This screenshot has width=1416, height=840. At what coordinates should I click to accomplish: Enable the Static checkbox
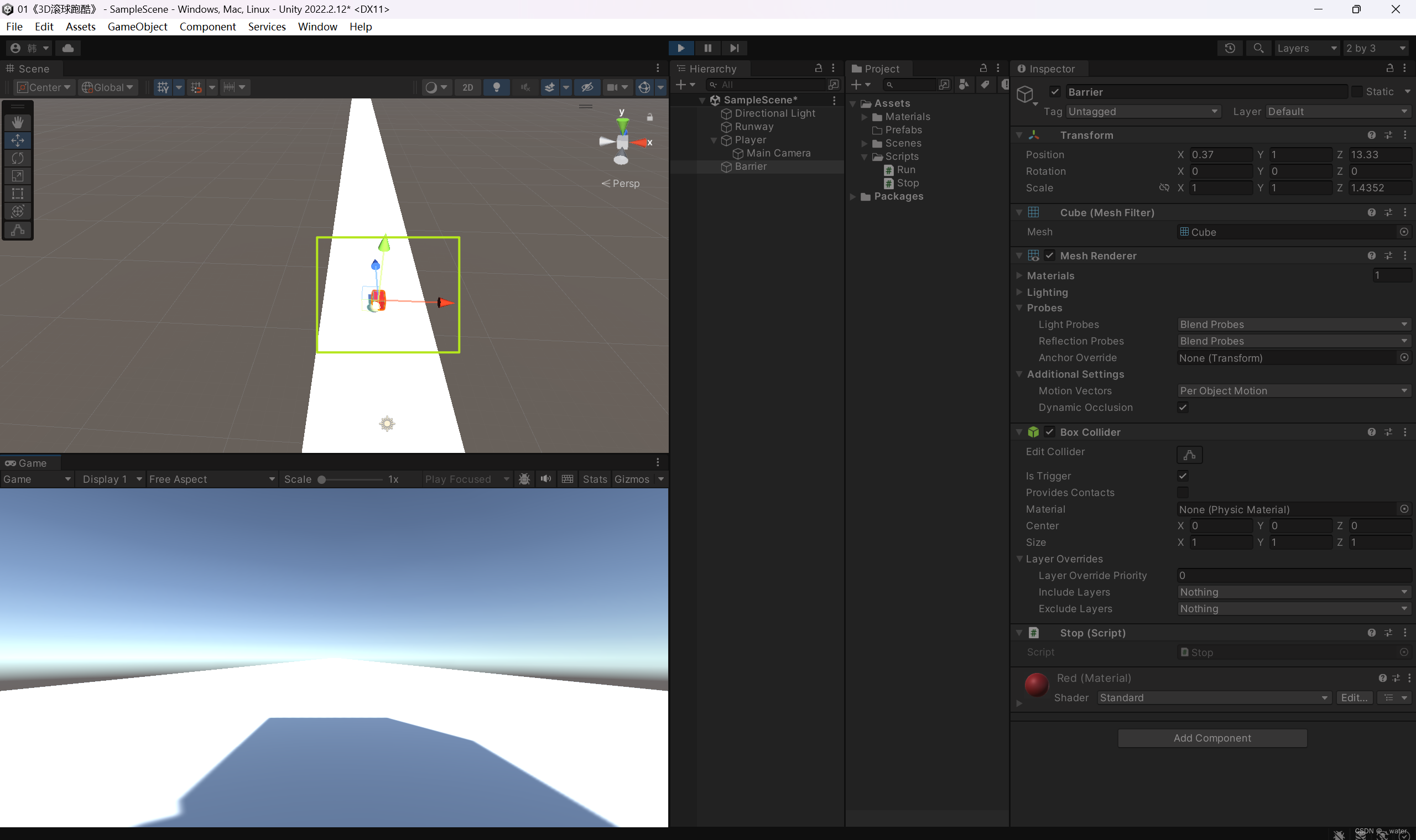click(1357, 92)
